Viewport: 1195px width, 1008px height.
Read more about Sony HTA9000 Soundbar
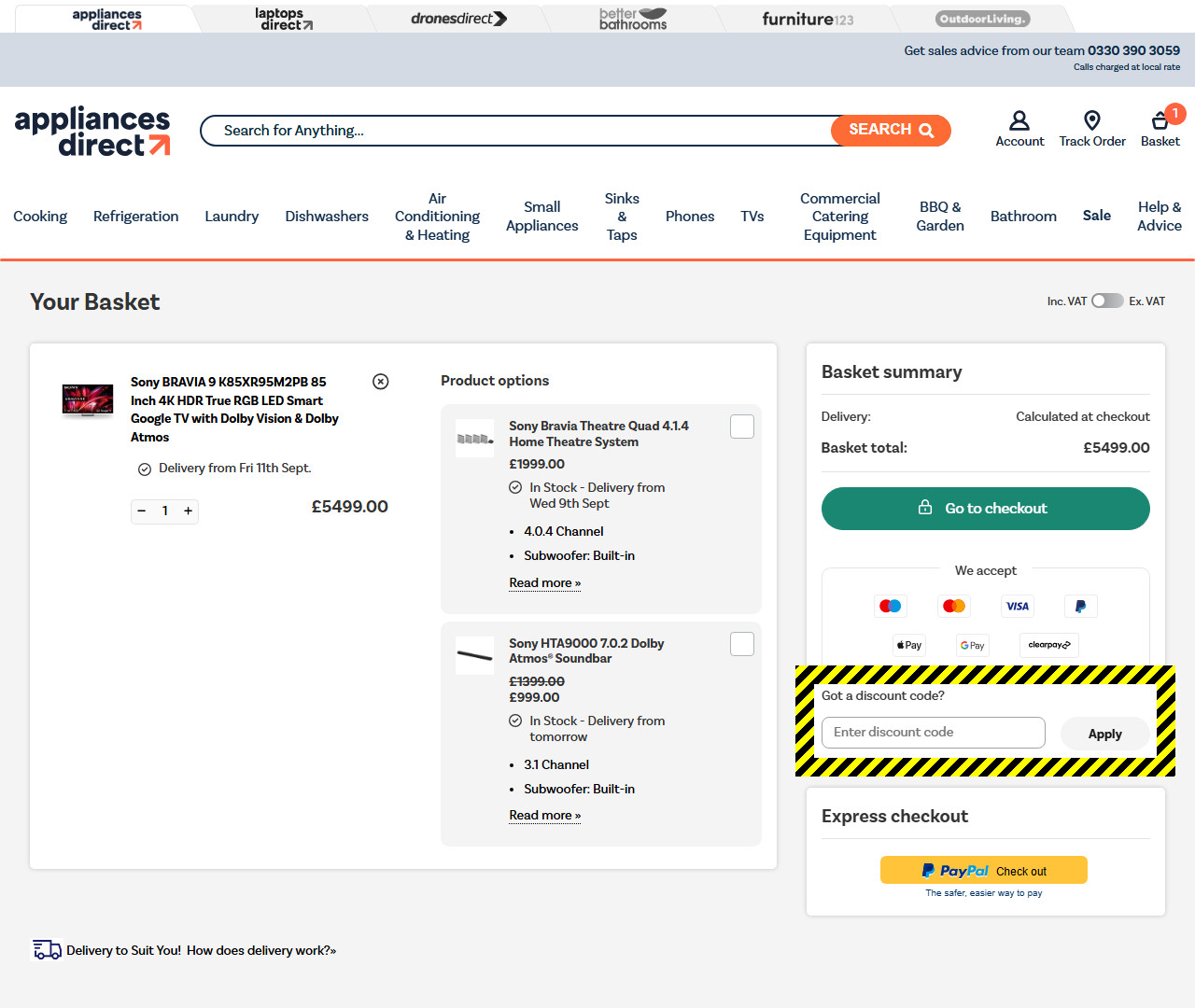[x=545, y=815]
